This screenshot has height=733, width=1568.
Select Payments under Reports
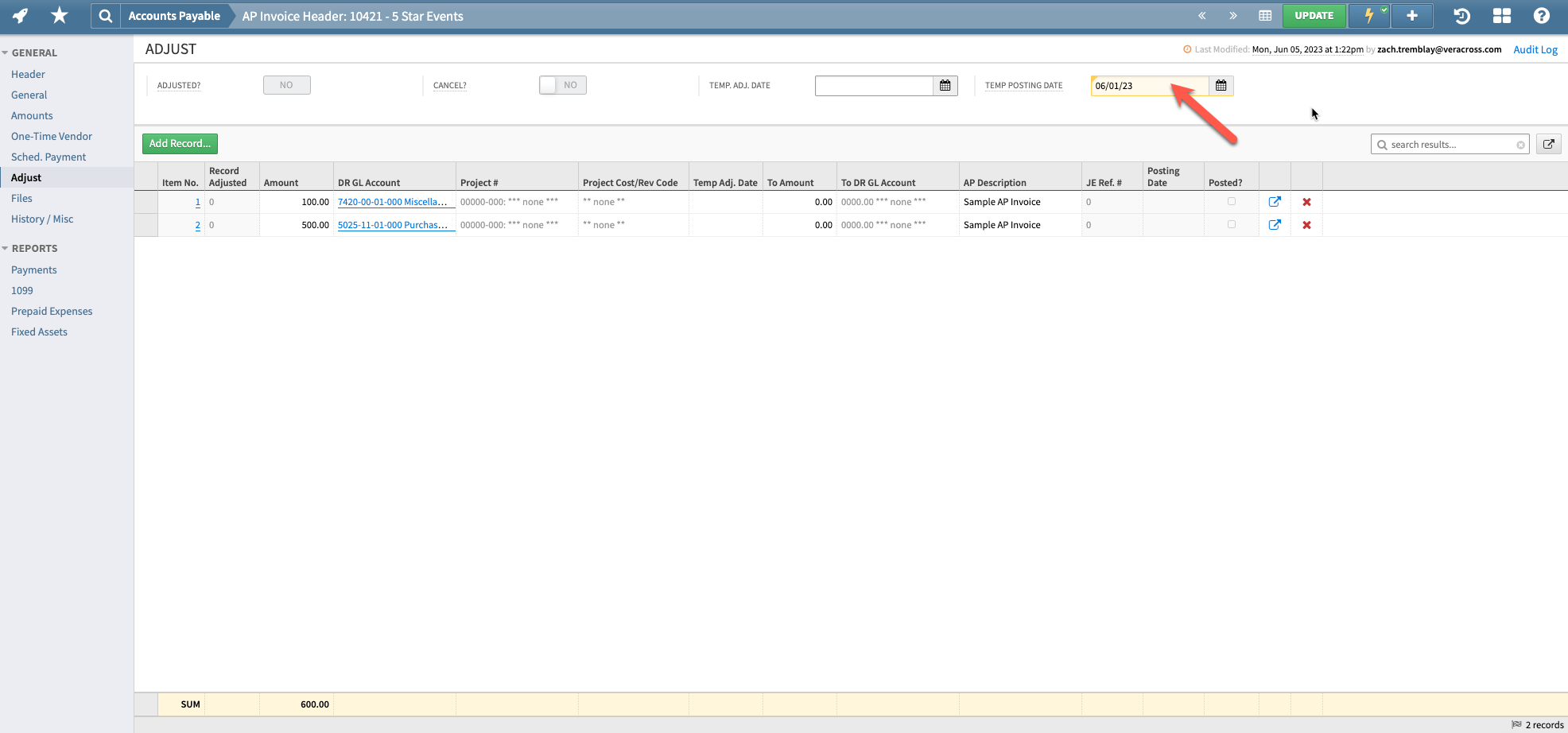(33, 270)
